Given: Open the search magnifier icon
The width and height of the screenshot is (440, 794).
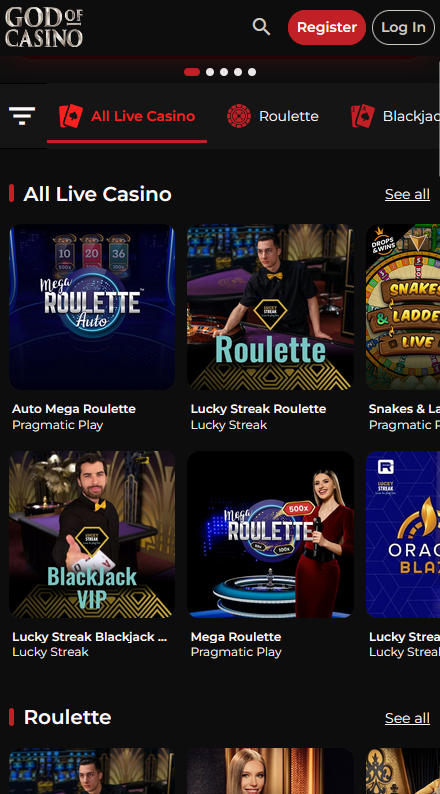Looking at the screenshot, I should click(x=261, y=26).
